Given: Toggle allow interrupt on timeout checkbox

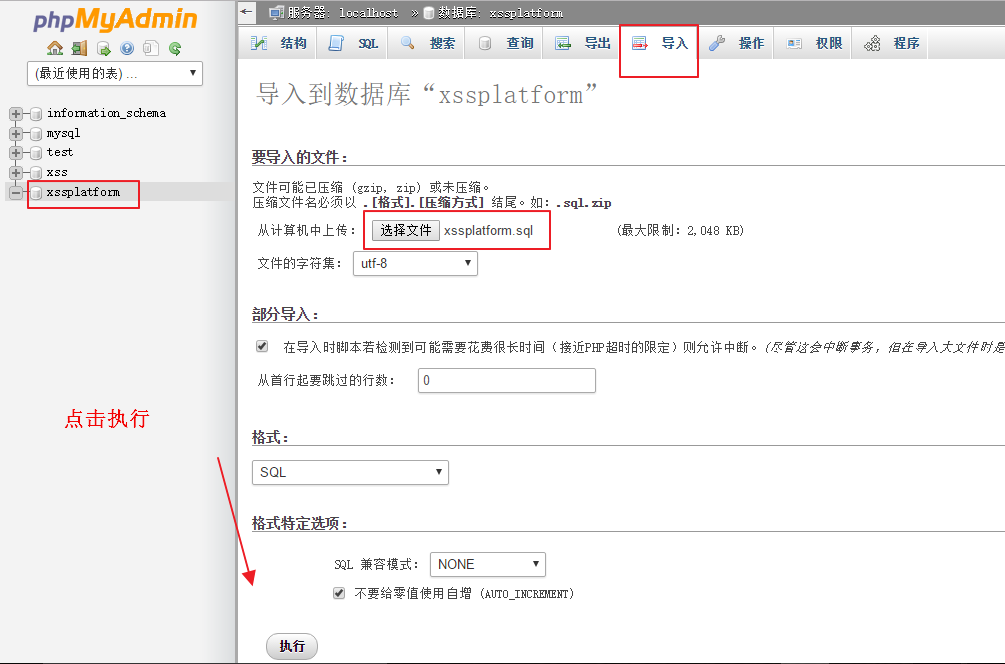Looking at the screenshot, I should pos(262,346).
